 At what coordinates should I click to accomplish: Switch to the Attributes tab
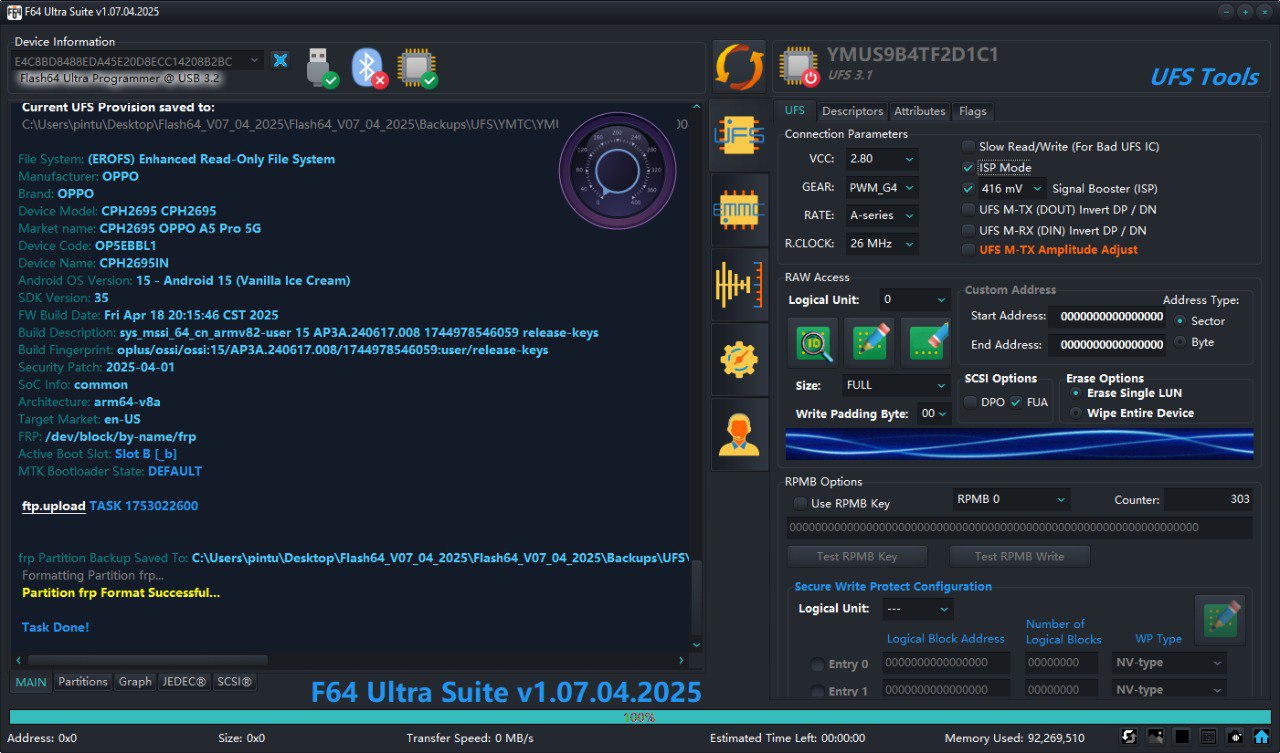[919, 111]
